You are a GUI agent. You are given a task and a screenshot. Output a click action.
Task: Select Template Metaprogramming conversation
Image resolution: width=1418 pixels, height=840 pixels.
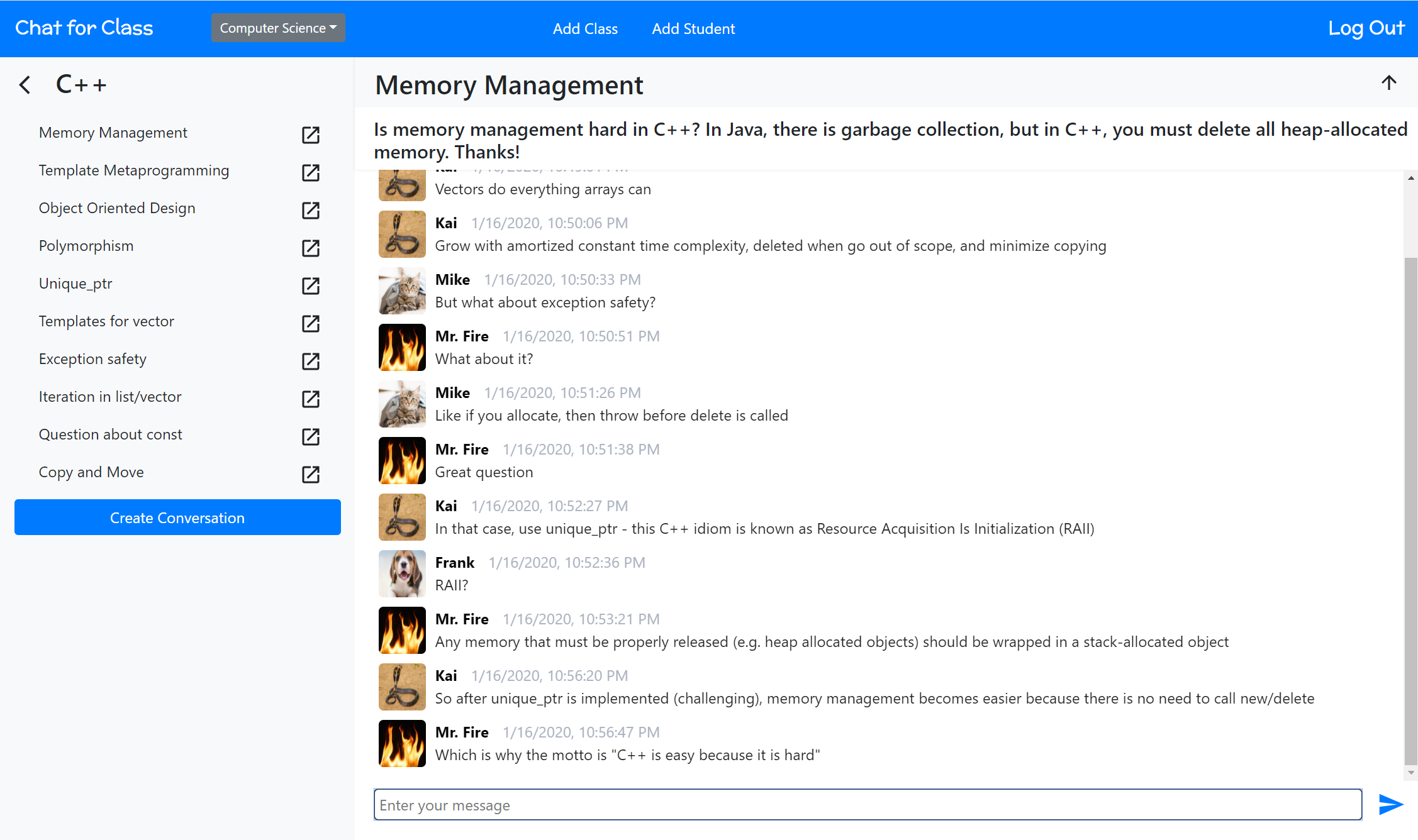(134, 170)
